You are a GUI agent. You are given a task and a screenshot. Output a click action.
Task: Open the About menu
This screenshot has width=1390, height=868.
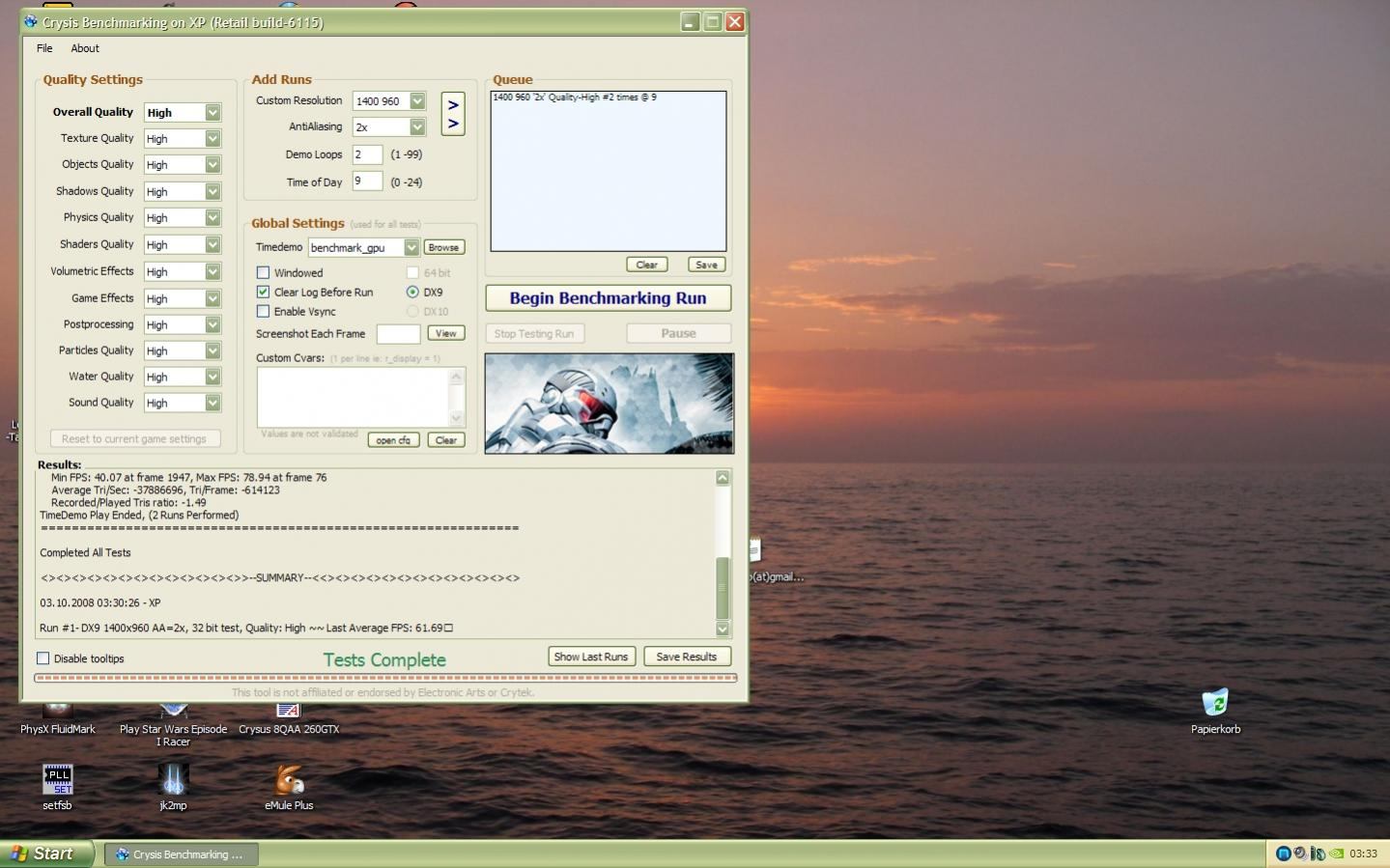(x=85, y=48)
